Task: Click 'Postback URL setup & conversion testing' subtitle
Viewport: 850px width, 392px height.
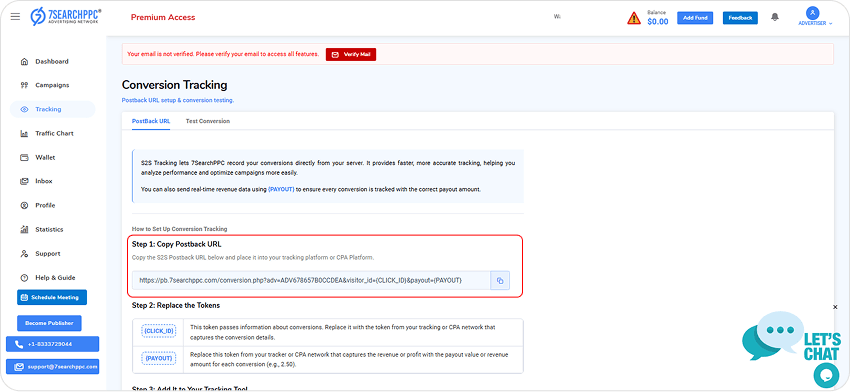Action: coord(178,100)
